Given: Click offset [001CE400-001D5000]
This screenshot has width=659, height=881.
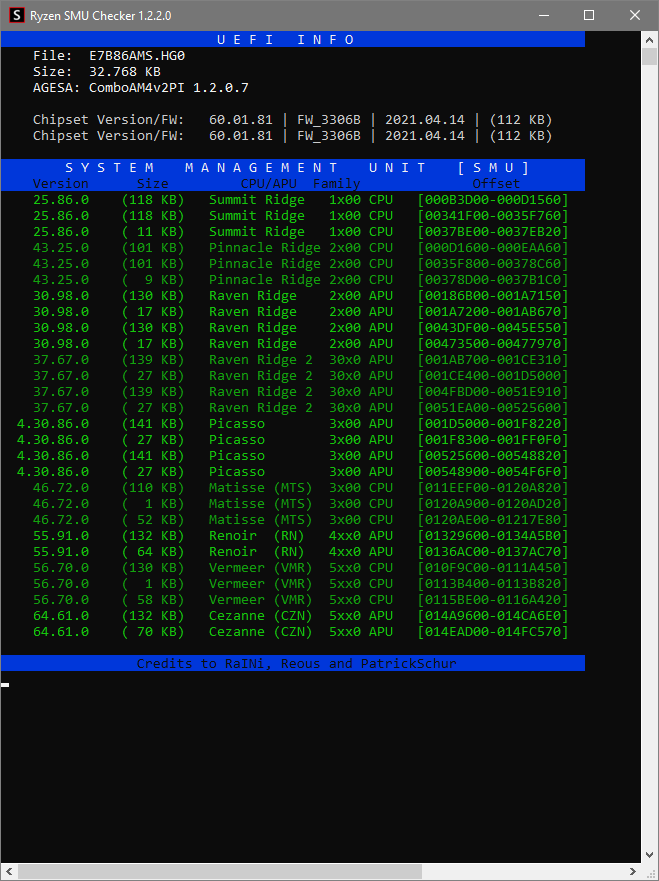Looking at the screenshot, I should click(493, 376).
